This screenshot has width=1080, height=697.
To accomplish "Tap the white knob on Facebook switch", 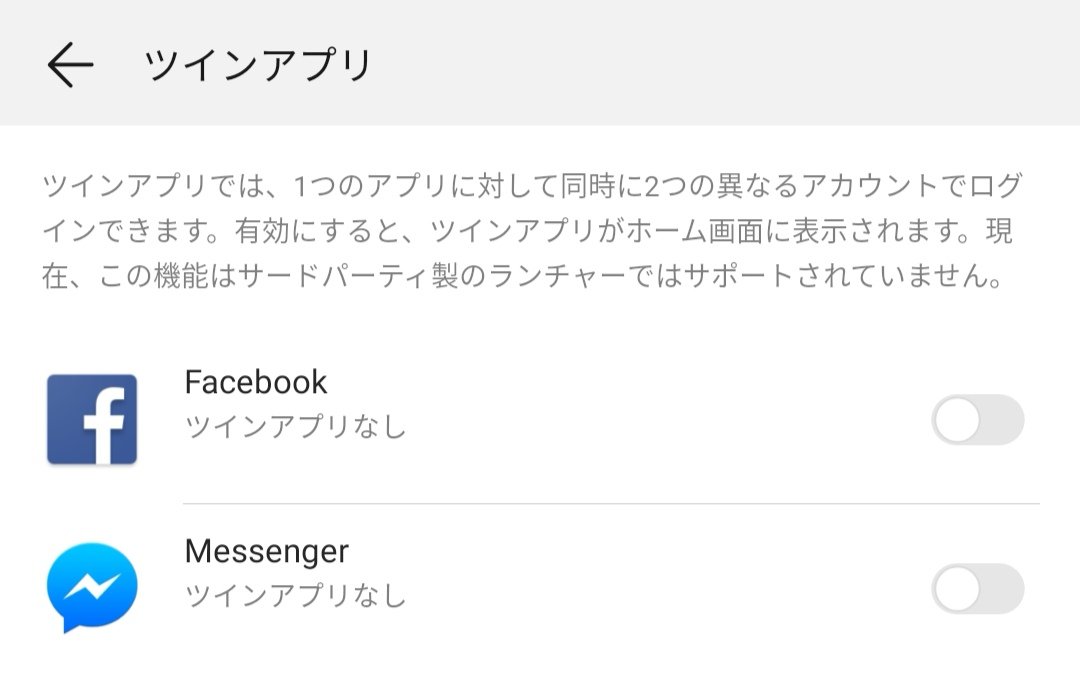I will [x=957, y=419].
